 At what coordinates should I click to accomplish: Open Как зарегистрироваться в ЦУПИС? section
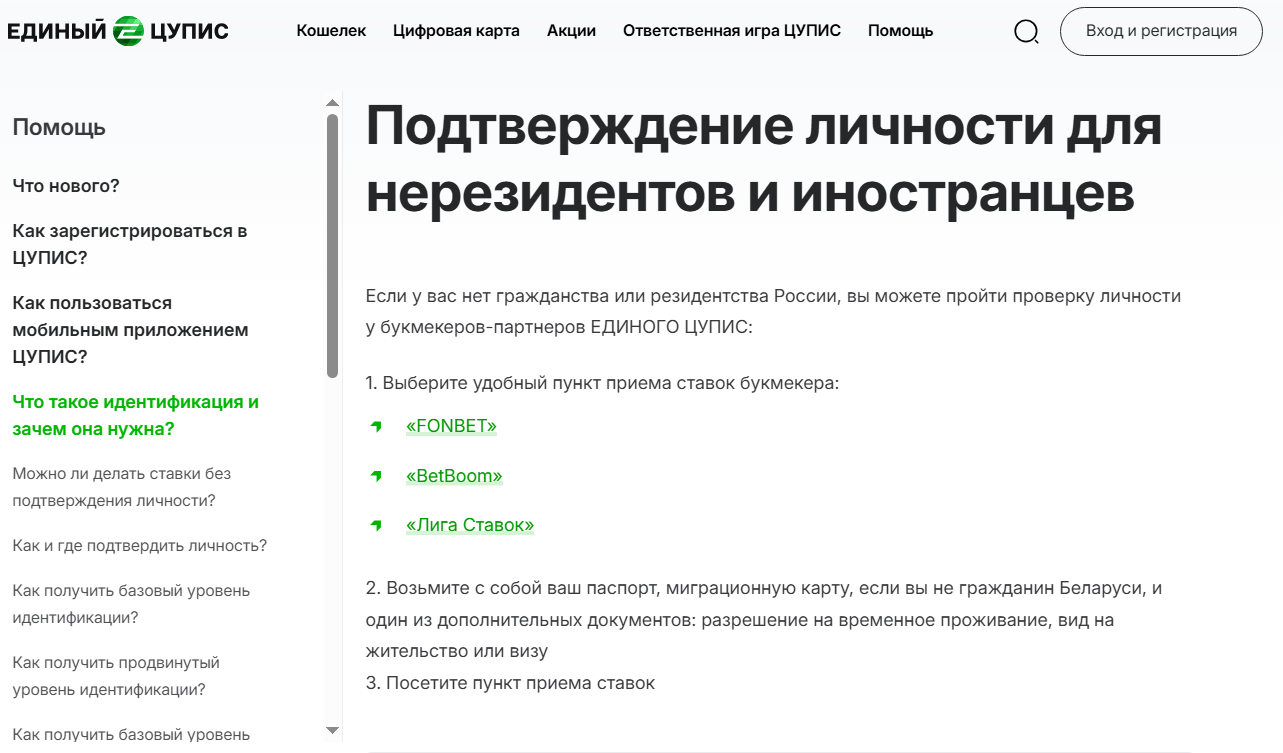click(130, 244)
